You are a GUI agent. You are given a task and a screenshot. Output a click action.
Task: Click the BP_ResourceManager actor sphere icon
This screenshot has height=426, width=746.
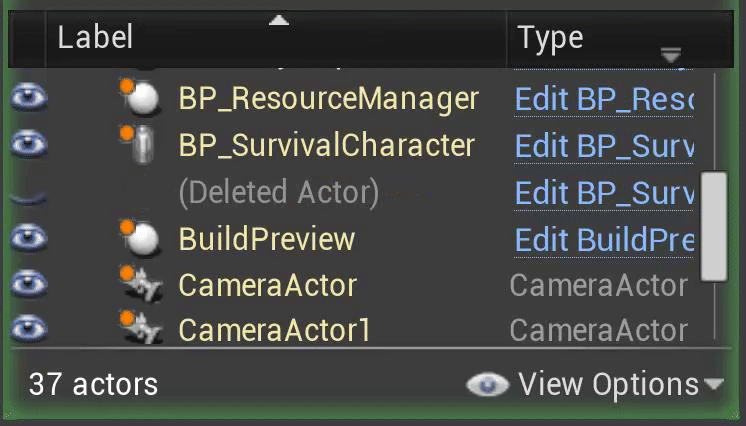point(145,99)
